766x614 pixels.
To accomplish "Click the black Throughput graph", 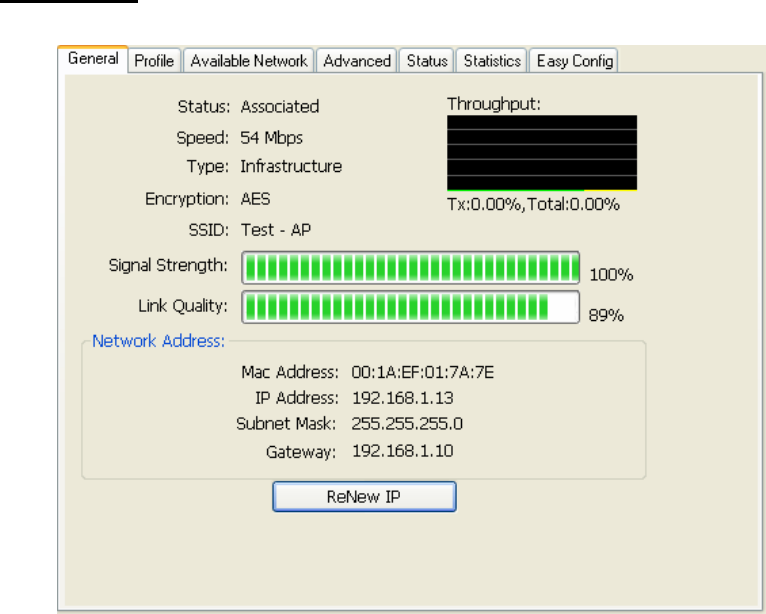I will pos(542,153).
